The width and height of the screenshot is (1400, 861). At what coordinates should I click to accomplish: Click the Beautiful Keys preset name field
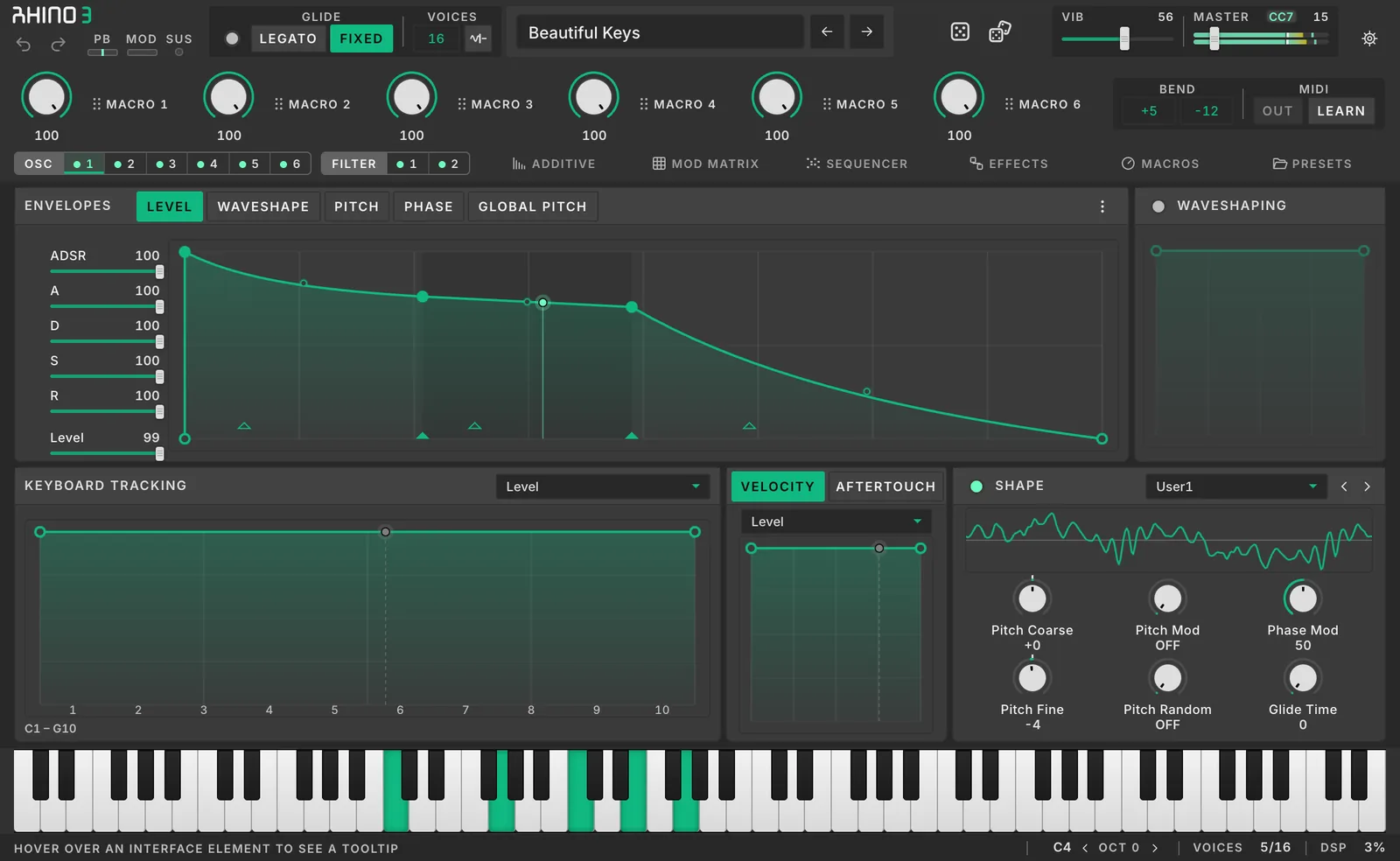pyautogui.click(x=659, y=32)
